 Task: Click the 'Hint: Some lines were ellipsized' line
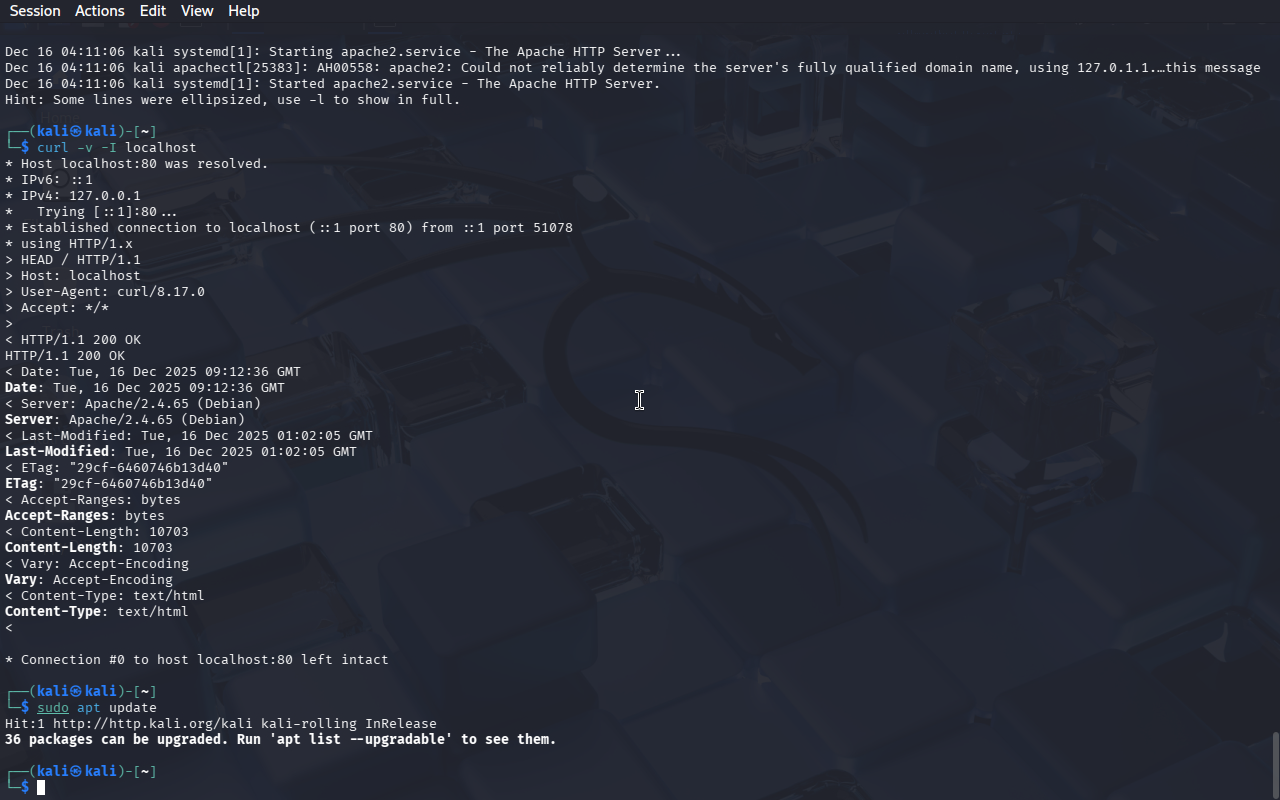pos(233,100)
